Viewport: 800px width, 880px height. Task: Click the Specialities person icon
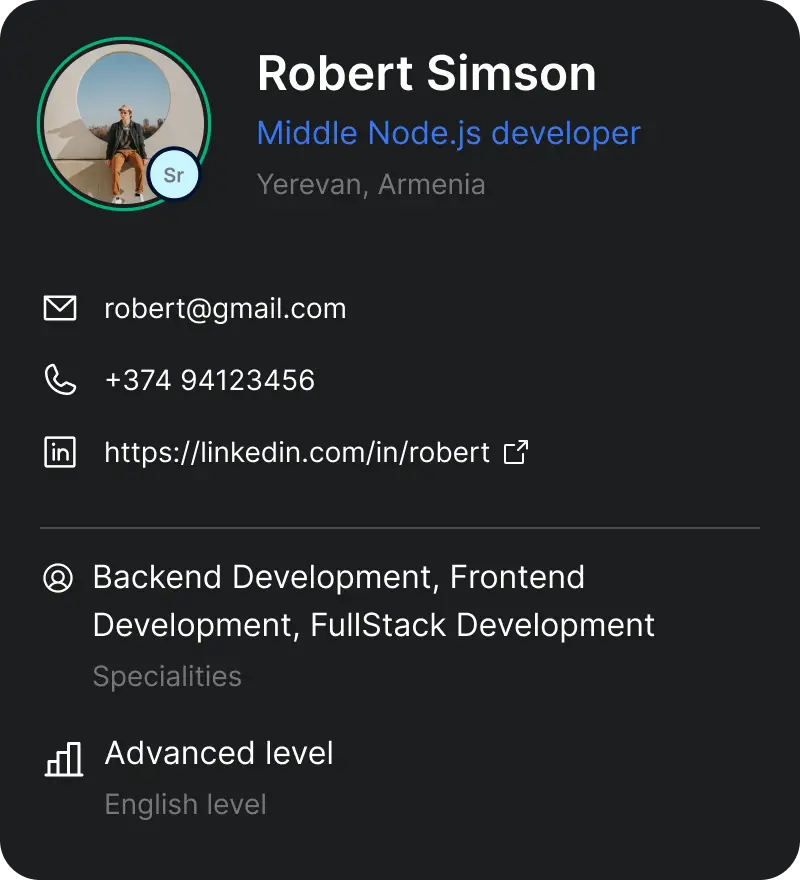pyautogui.click(x=58, y=578)
